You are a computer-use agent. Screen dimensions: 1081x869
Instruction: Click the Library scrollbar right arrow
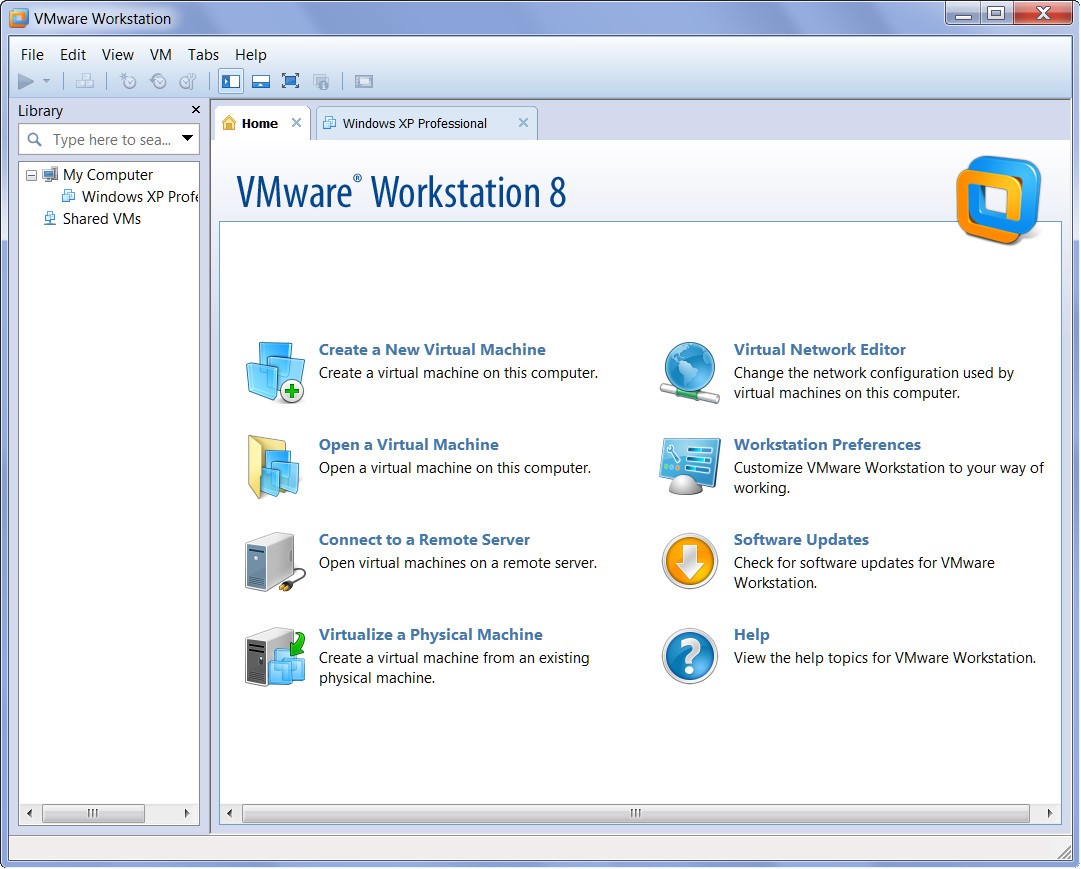tap(187, 813)
